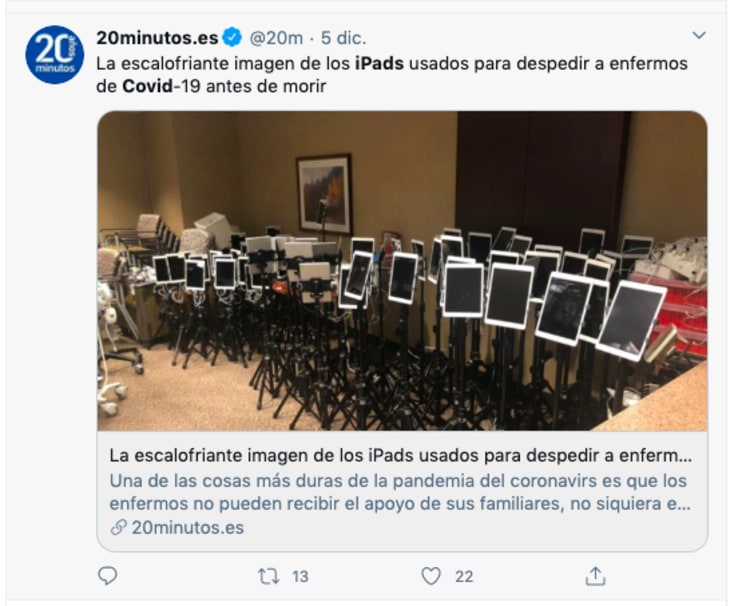Image resolution: width=750 pixels, height=606 pixels.
Task: Click the bold Covid keyword in tweet
Action: (x=147, y=87)
